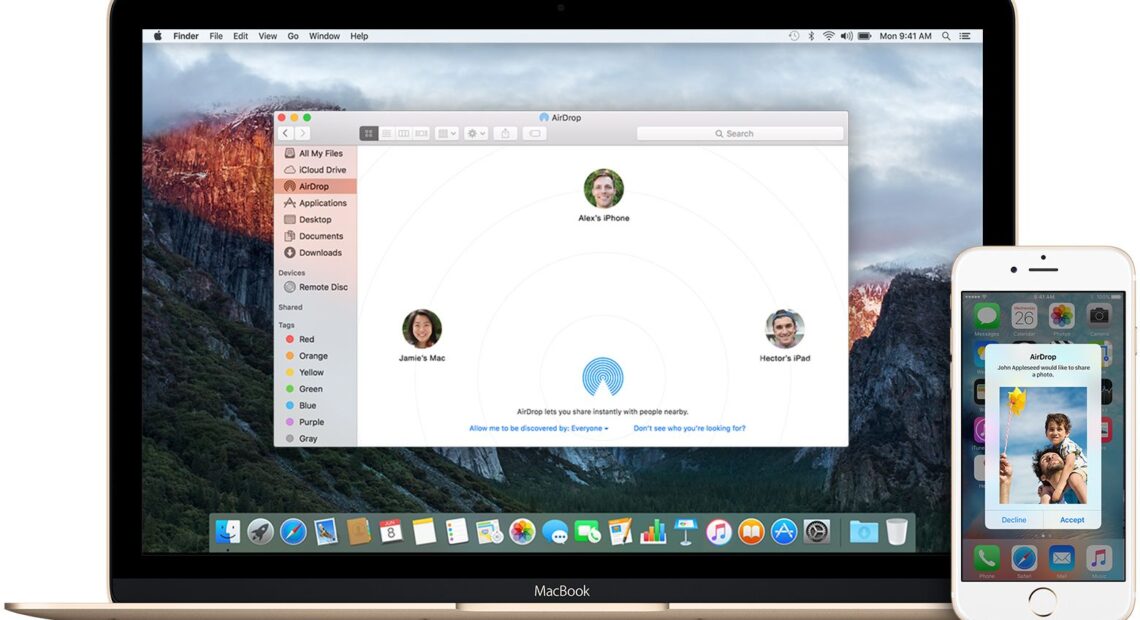Open Downloads folder stack in dock
This screenshot has height=620, width=1140.
pos(864,532)
